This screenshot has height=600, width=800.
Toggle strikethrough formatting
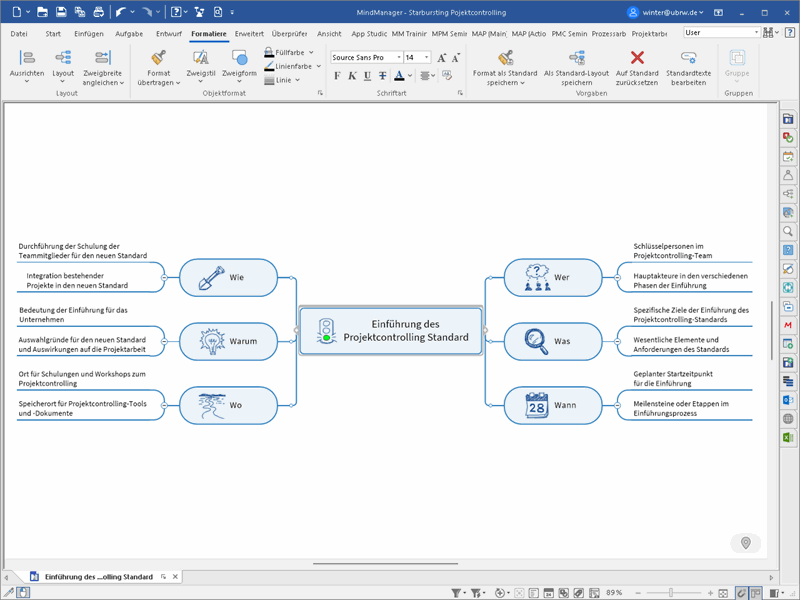(x=383, y=76)
